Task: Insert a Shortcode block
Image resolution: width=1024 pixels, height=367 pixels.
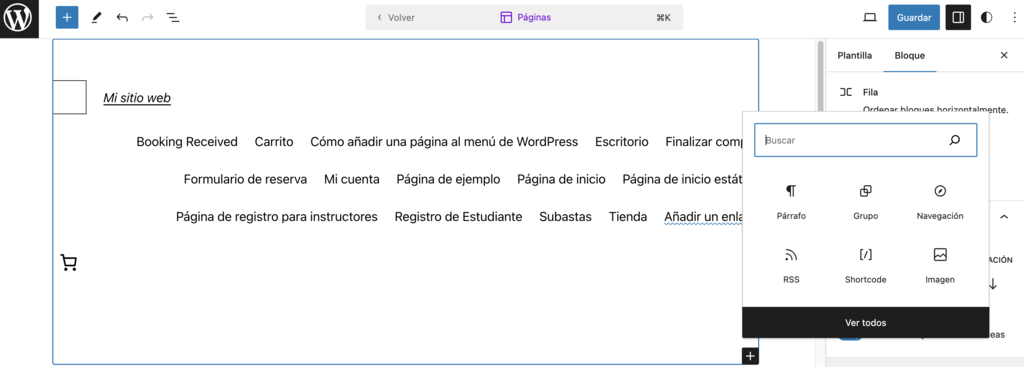Action: point(865,266)
